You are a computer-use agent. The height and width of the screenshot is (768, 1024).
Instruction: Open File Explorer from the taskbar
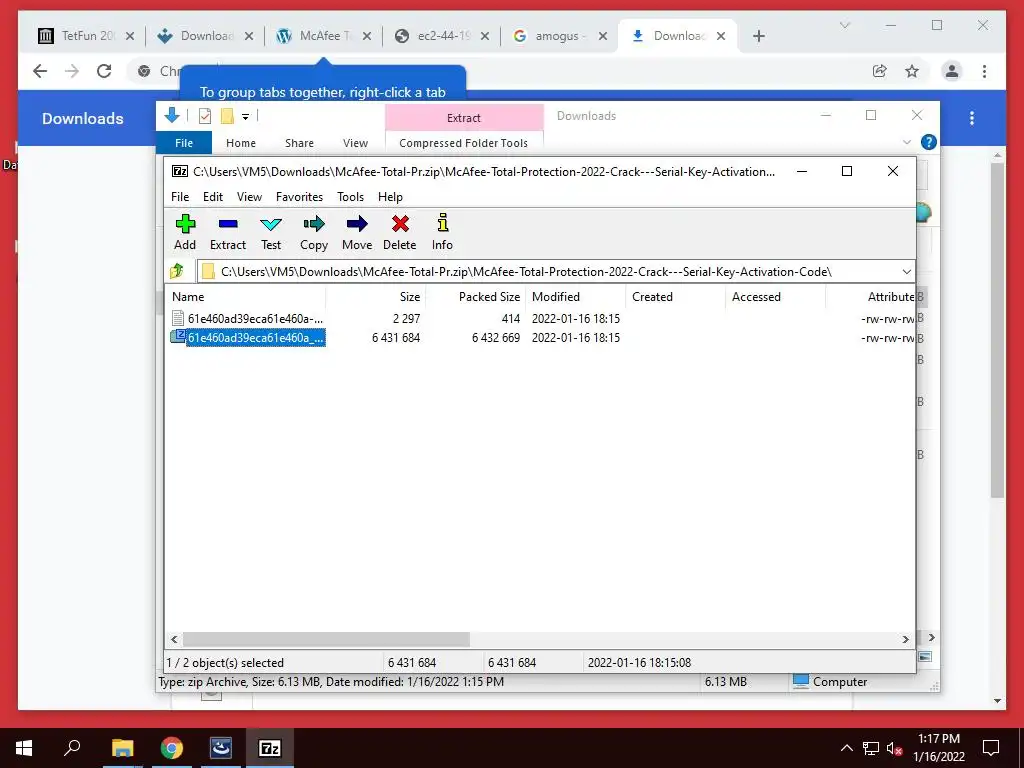click(x=122, y=748)
